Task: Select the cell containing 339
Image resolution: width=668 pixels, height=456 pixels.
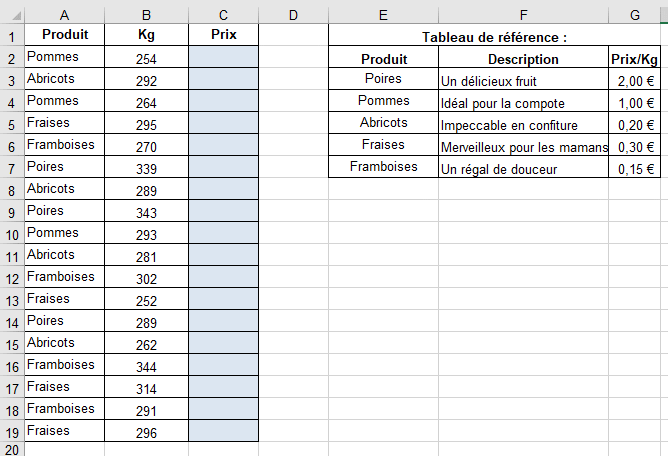Action: pos(146,169)
